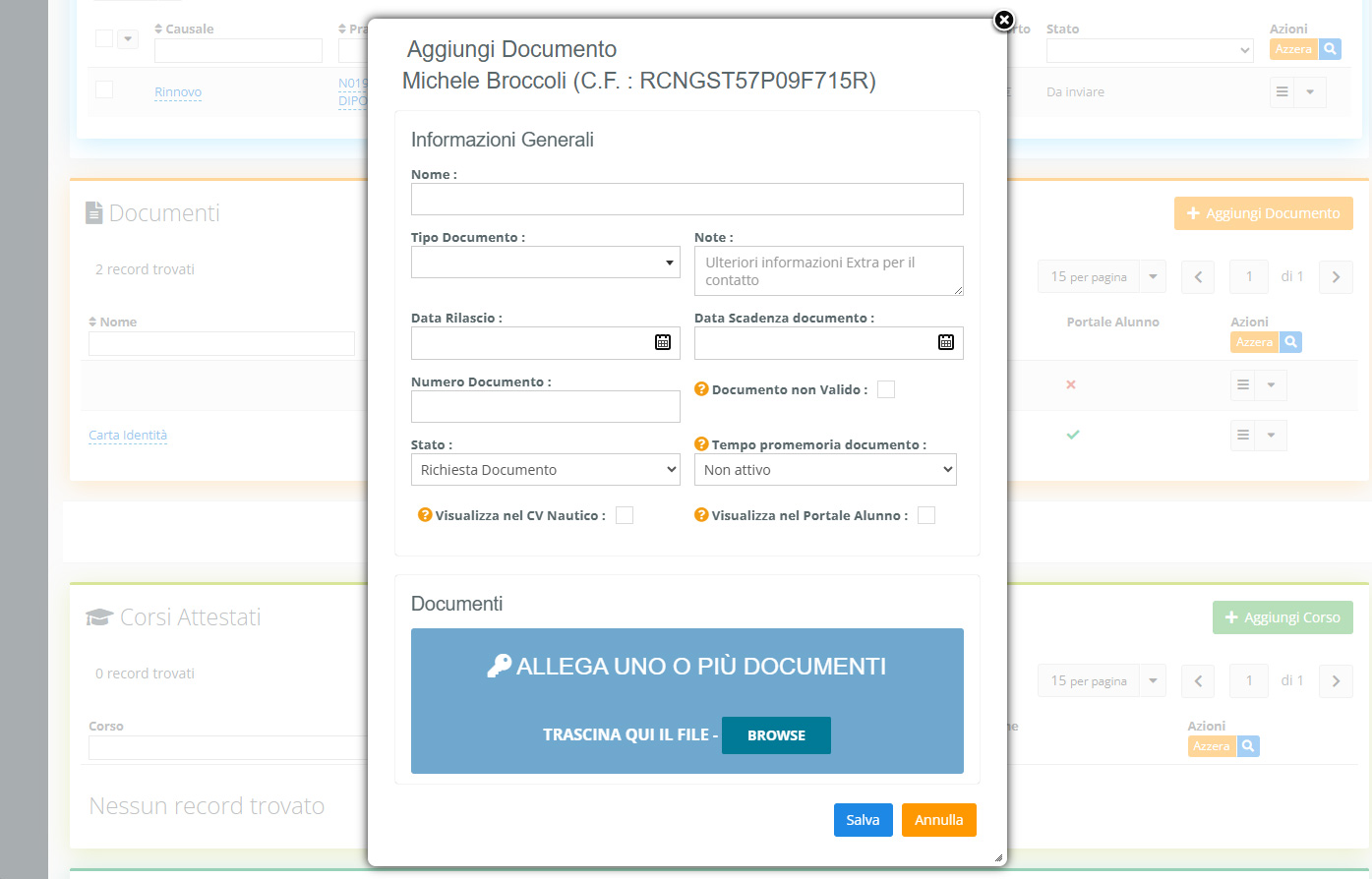Open the Tempo promemoria dropdown showing Non attivo
The height and width of the screenshot is (879, 1372).
(825, 470)
